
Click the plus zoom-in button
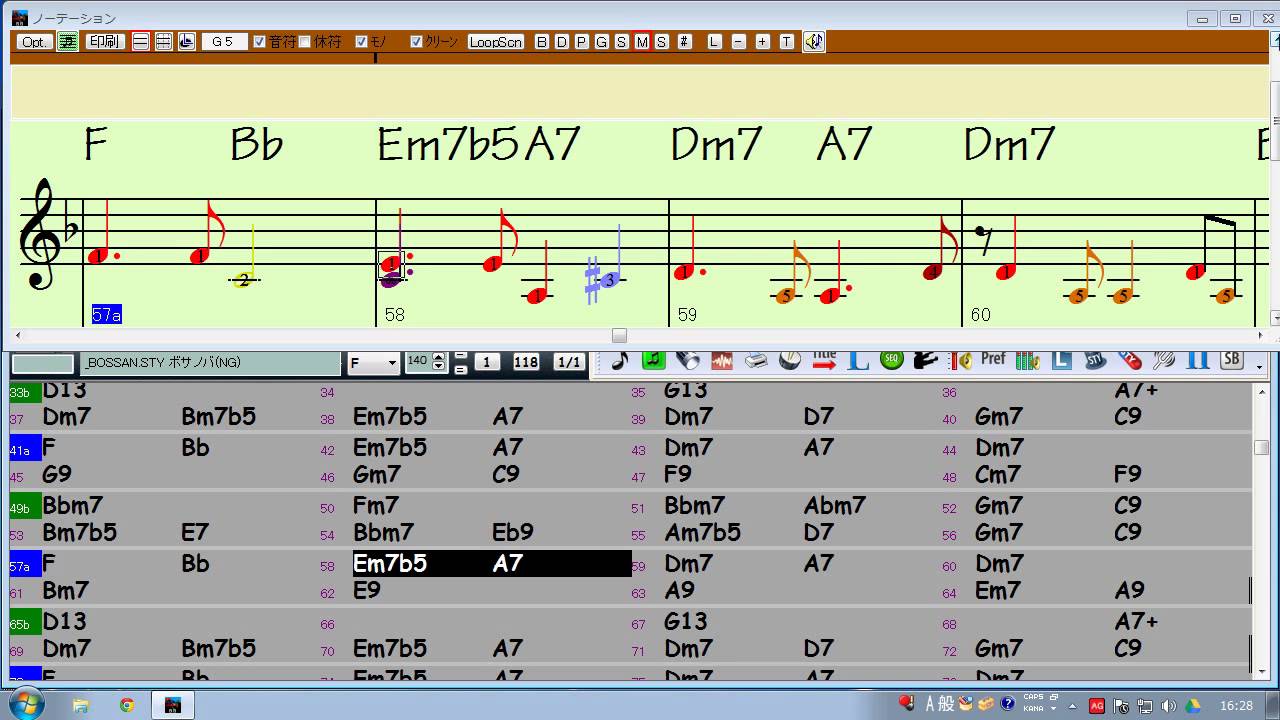pyautogui.click(x=762, y=42)
